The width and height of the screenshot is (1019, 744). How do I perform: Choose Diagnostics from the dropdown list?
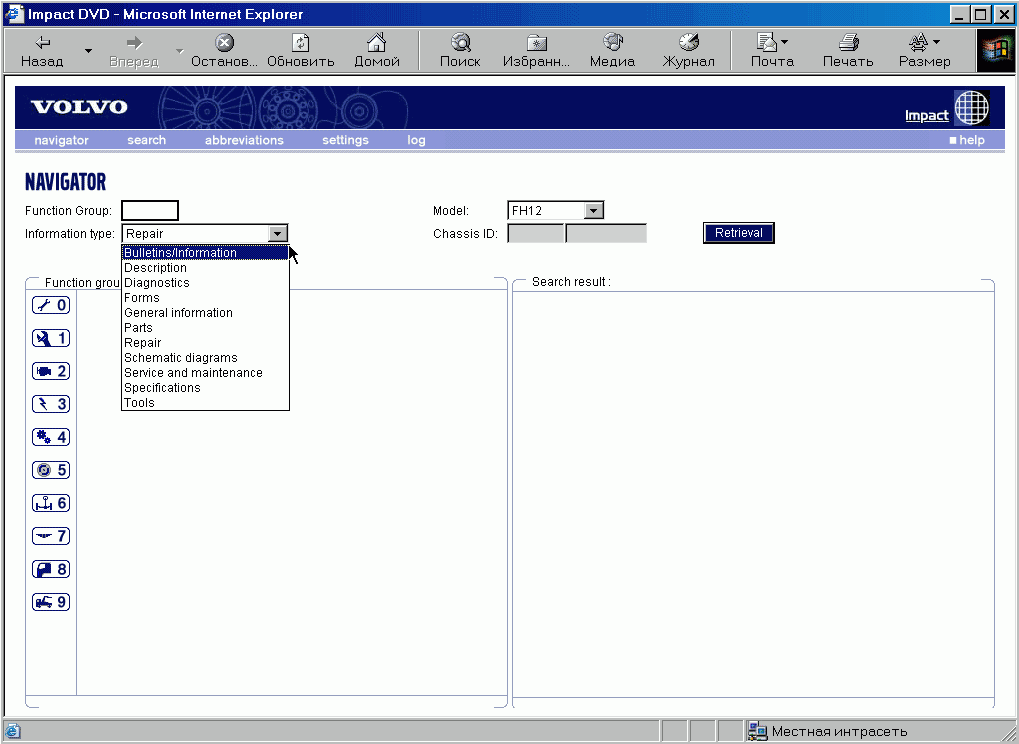(x=205, y=283)
